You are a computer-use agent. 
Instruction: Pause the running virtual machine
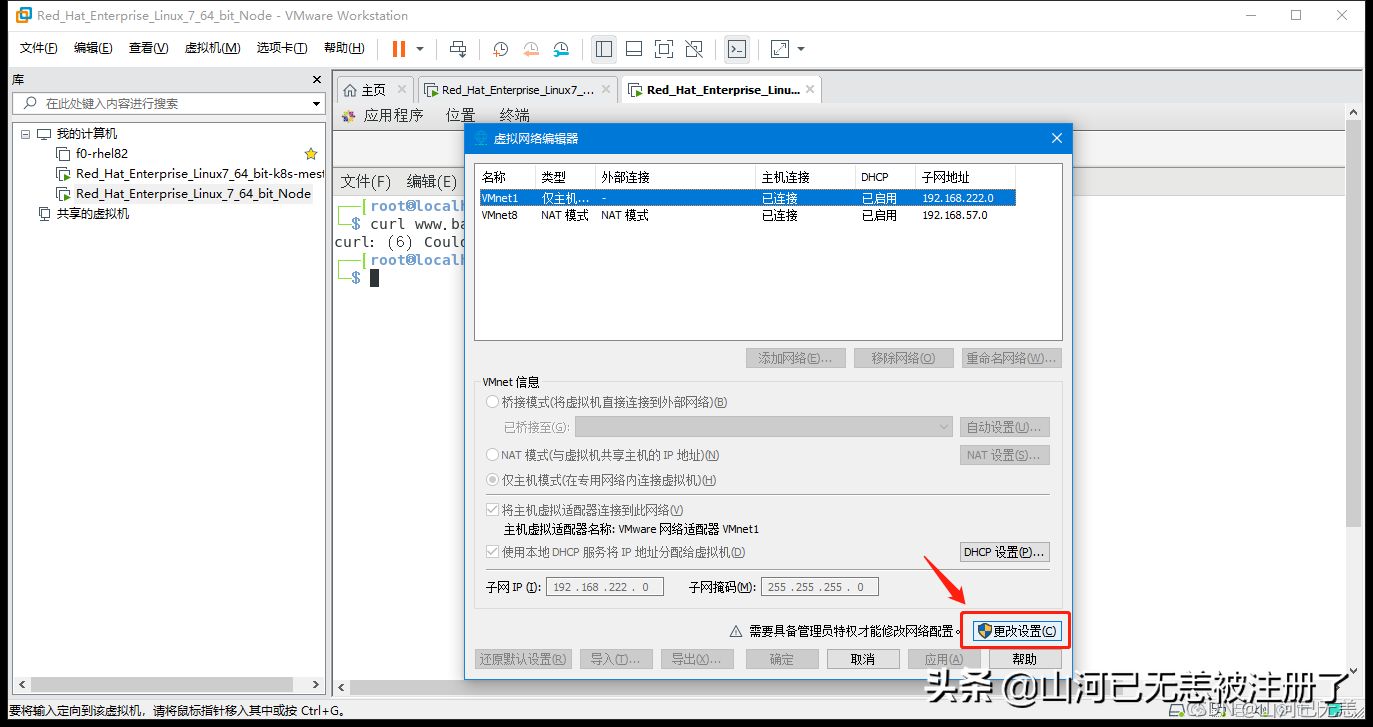pyautogui.click(x=399, y=48)
